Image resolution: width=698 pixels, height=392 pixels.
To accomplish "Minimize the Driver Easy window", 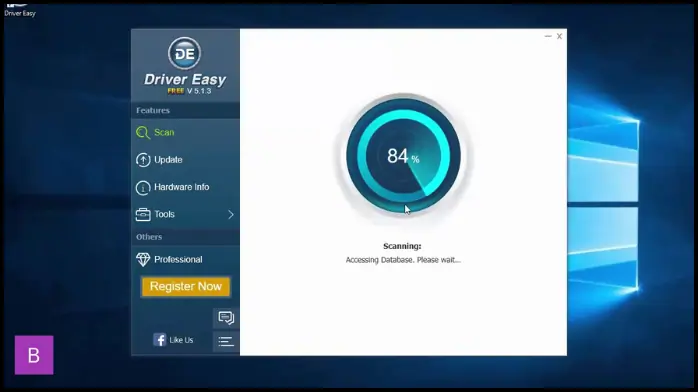I will (x=548, y=36).
